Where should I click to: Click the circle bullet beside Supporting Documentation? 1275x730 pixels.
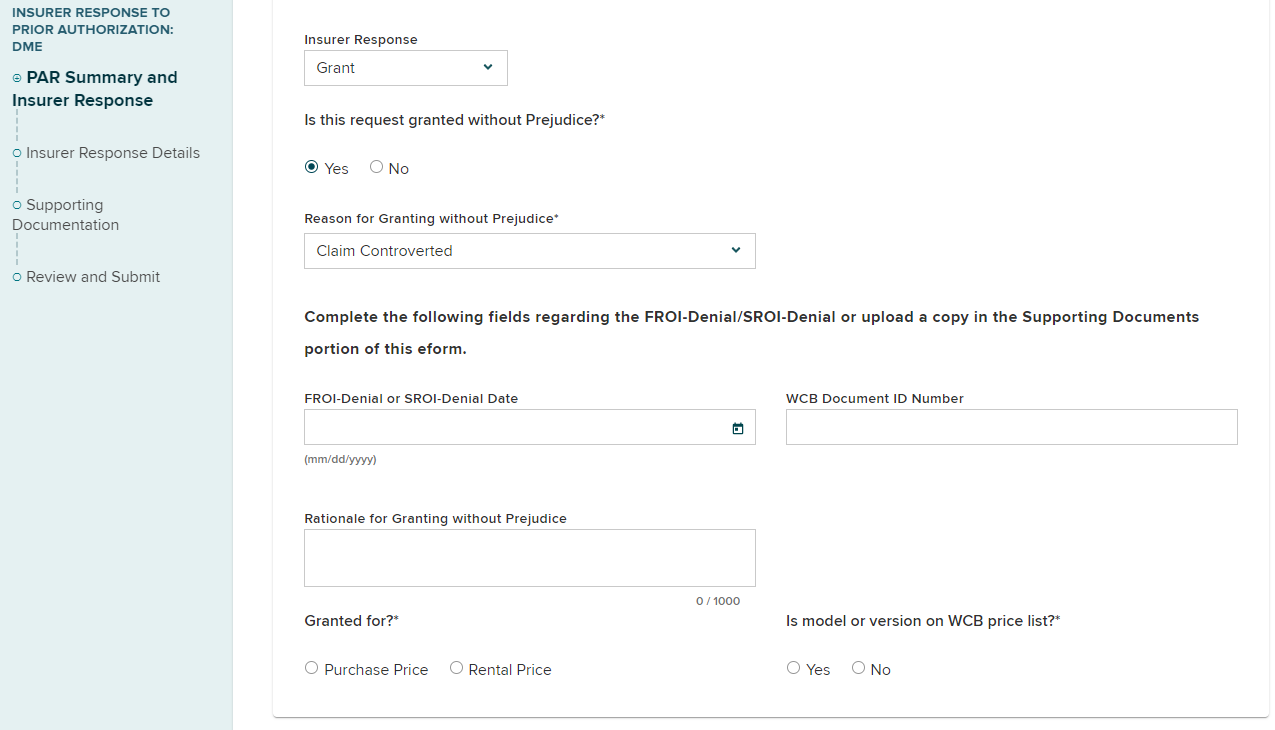click(x=17, y=205)
